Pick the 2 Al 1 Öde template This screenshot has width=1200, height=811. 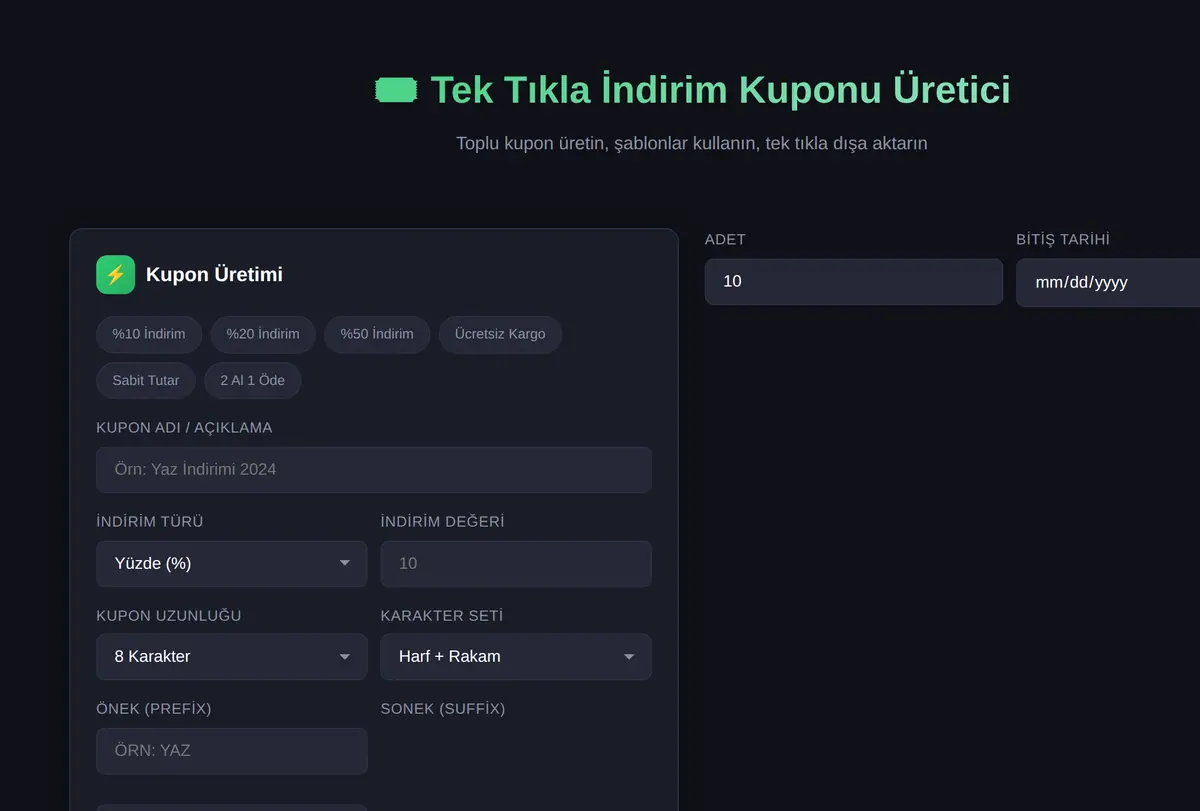(253, 380)
